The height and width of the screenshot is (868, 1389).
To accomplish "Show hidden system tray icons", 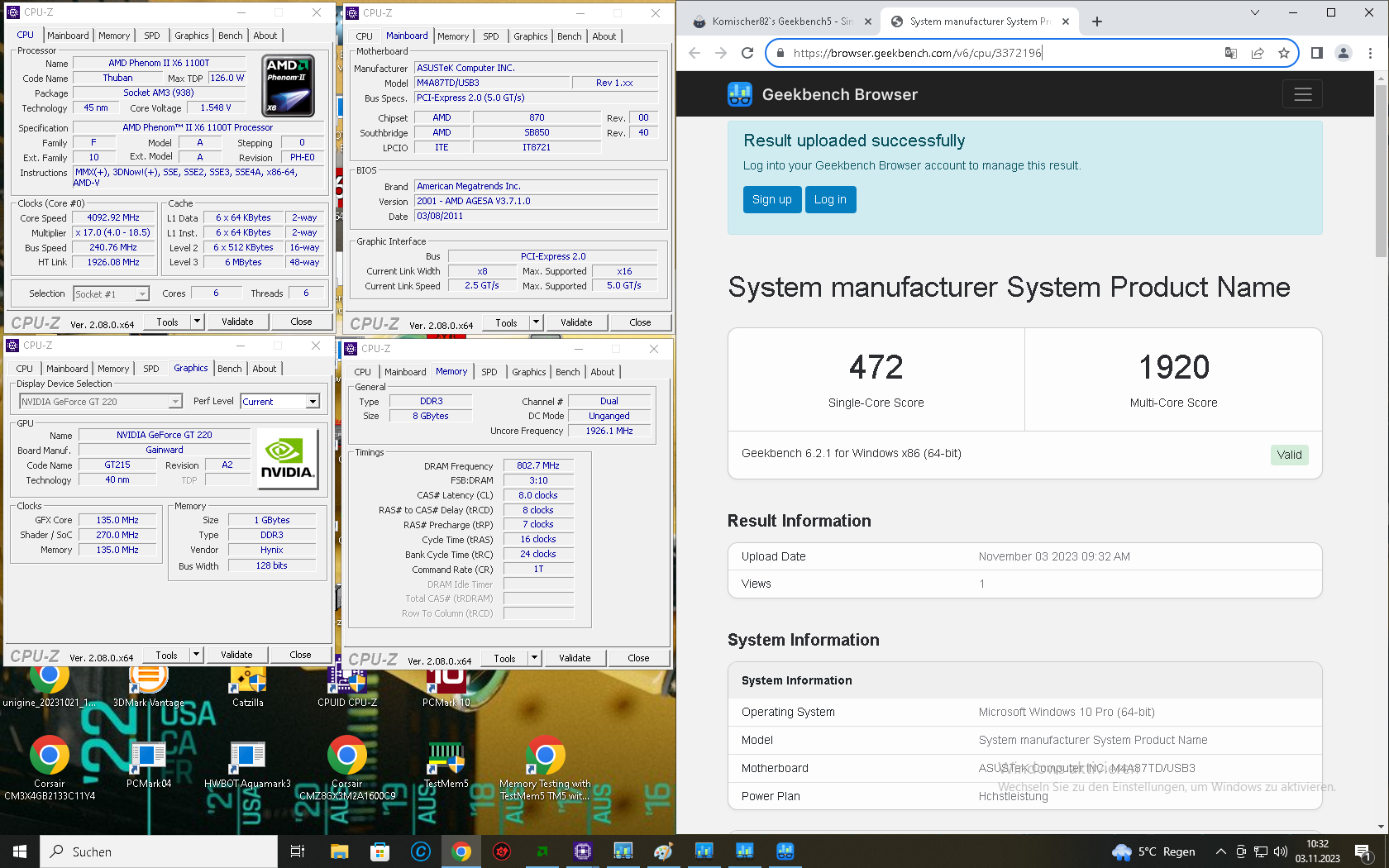I will pos(1220,851).
